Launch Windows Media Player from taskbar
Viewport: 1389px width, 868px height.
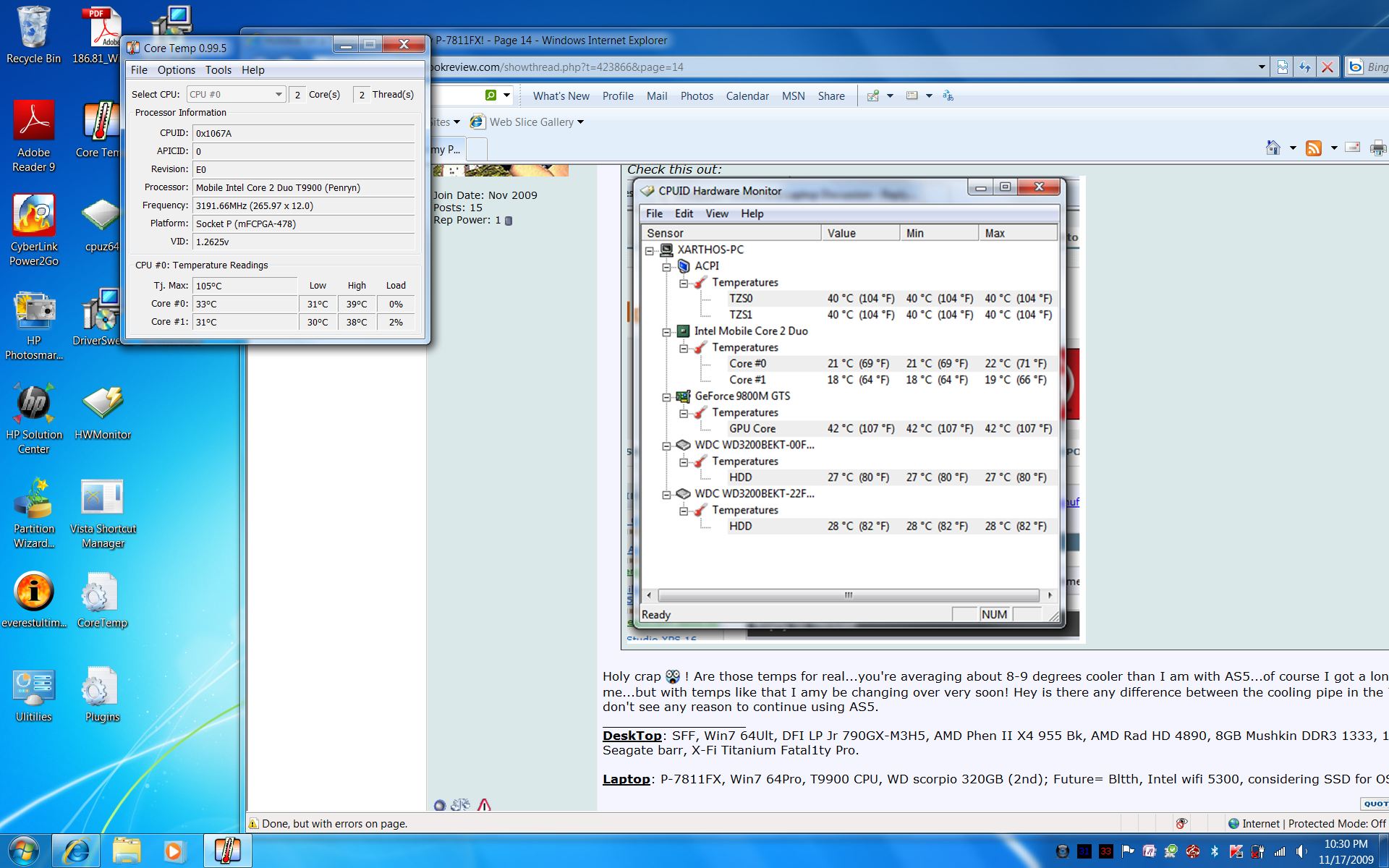tap(174, 851)
